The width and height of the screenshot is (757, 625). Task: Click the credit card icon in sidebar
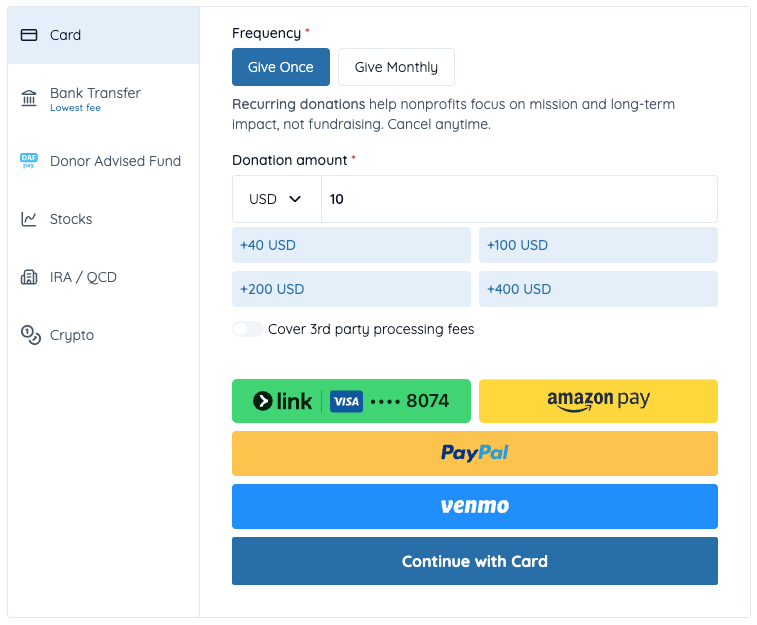pyautogui.click(x=29, y=35)
